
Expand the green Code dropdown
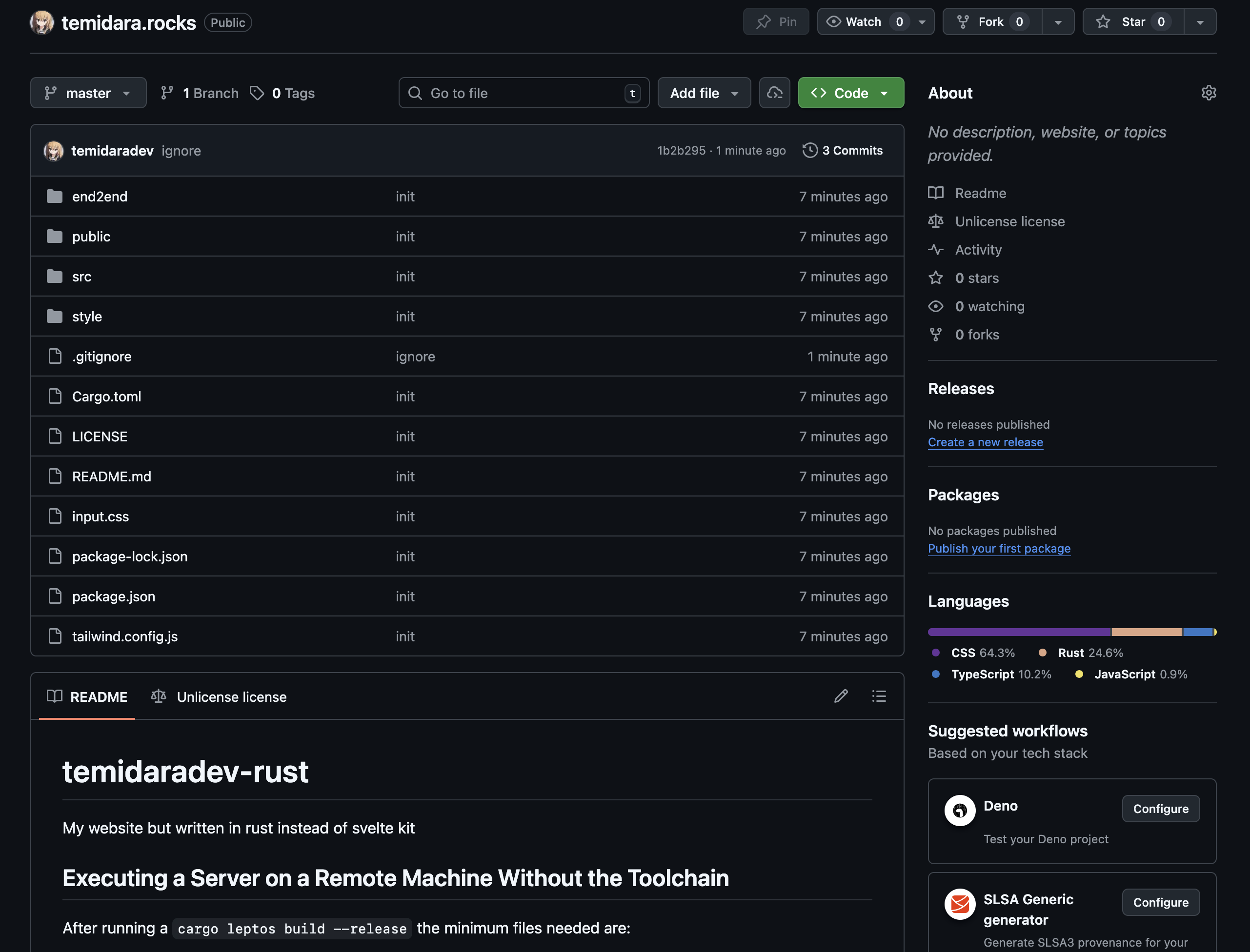(850, 93)
